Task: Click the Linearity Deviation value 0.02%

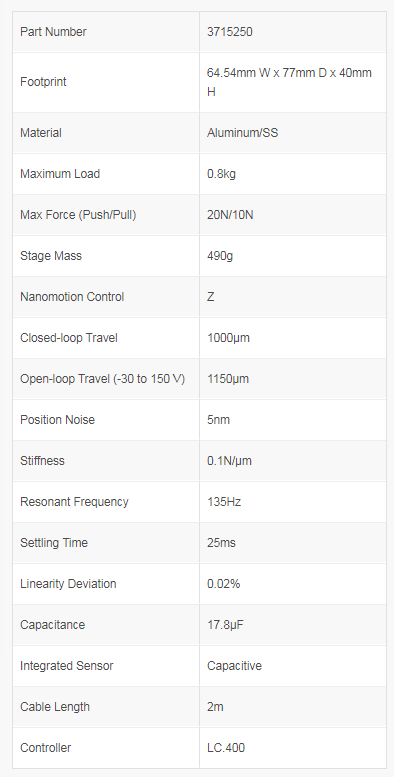Action: tap(224, 584)
